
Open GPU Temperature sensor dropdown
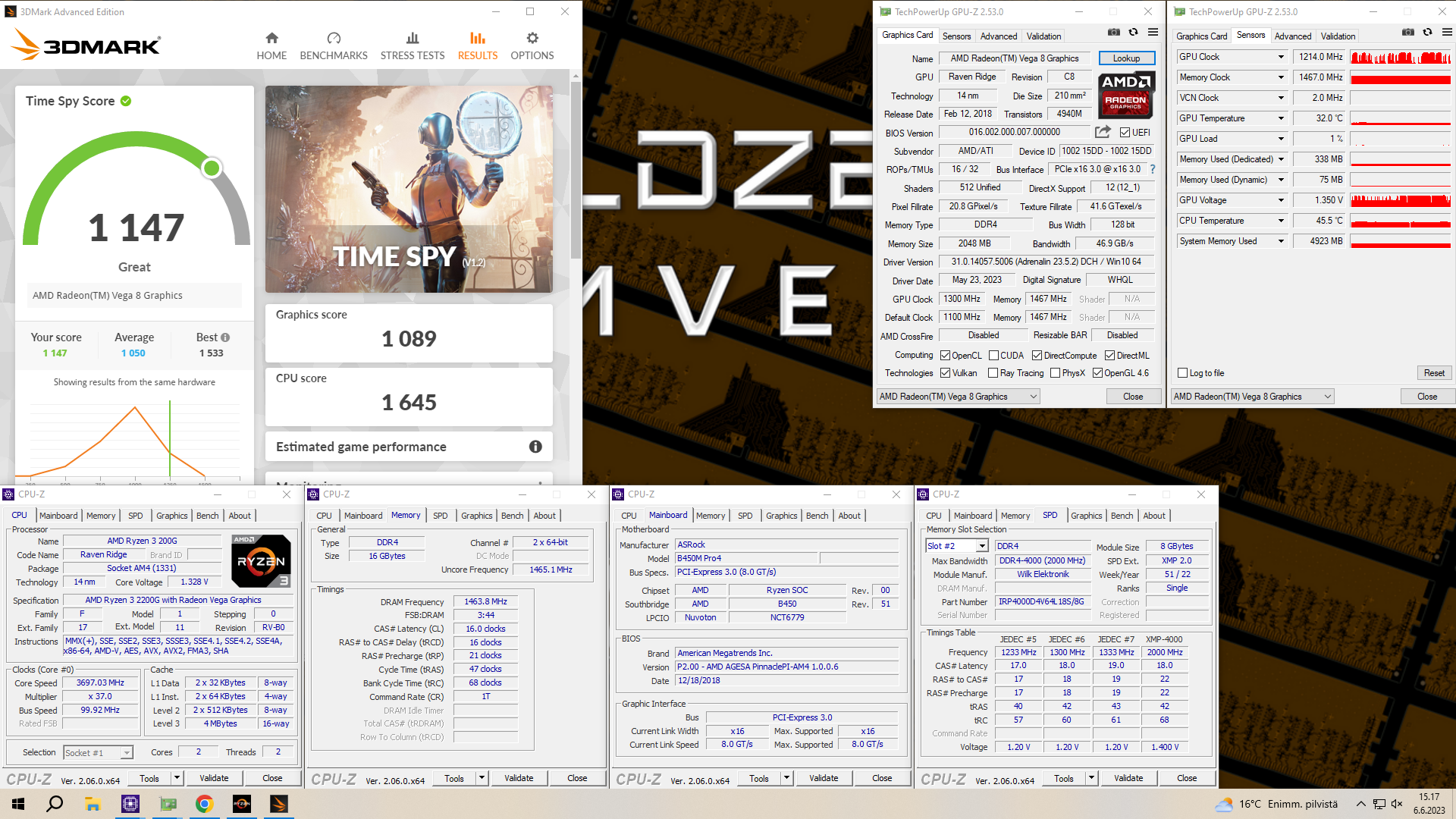pyautogui.click(x=1281, y=118)
